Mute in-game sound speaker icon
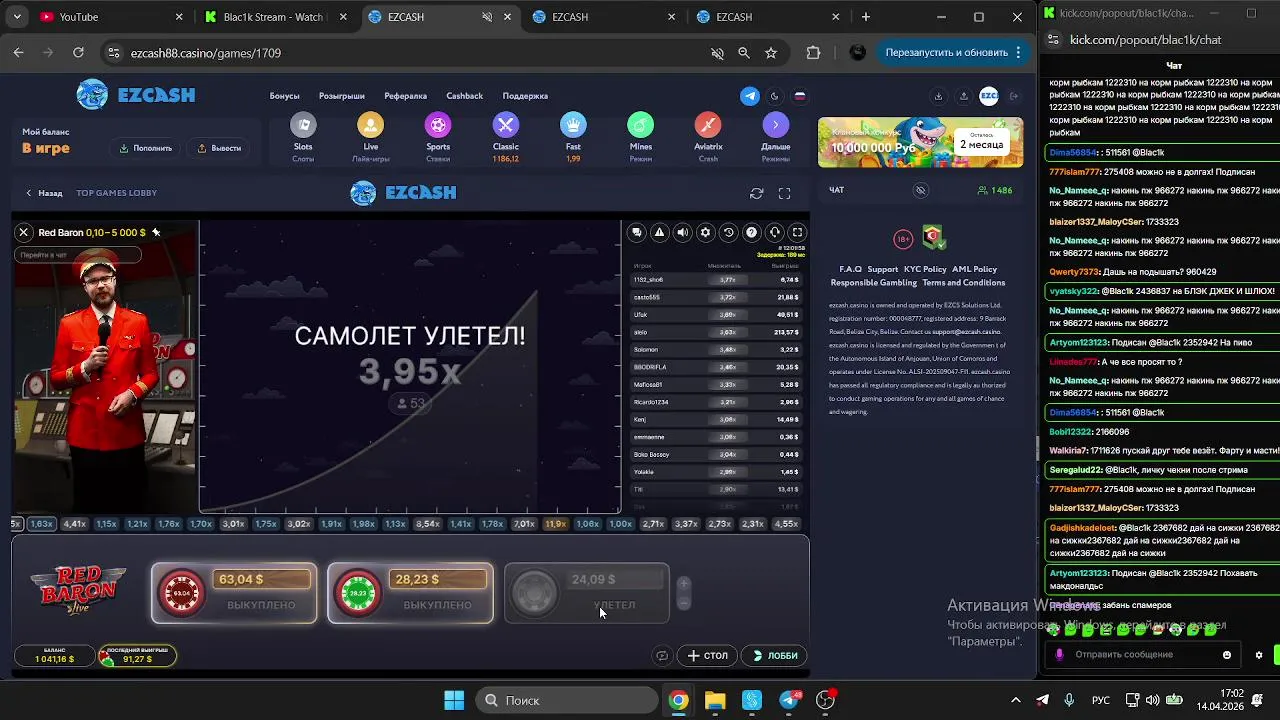This screenshot has width=1280, height=720. [682, 232]
